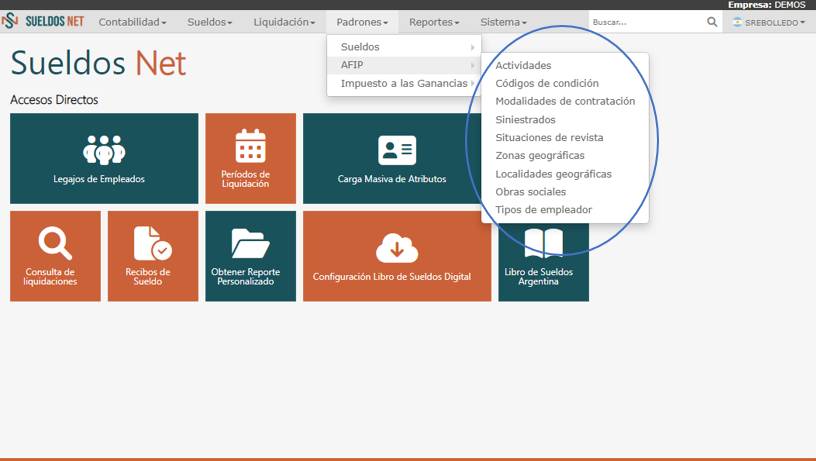Open Recibos de Sueldo tile
Viewport: 816px width, 461px height.
153,256
